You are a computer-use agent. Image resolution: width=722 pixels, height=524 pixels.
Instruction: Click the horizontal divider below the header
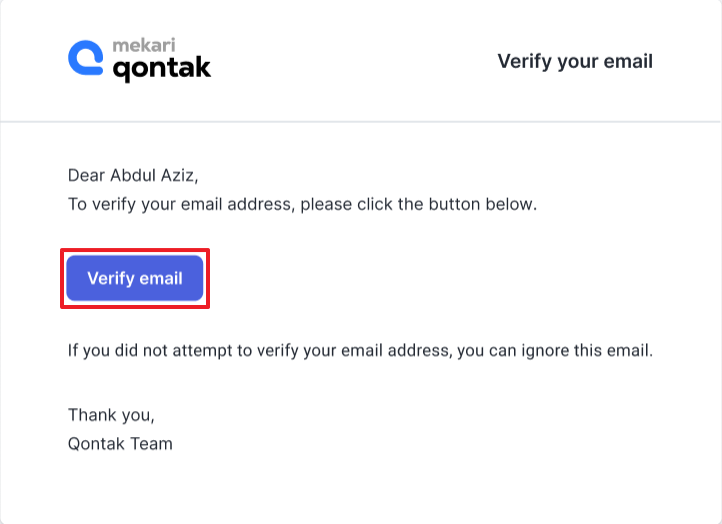(x=361, y=122)
